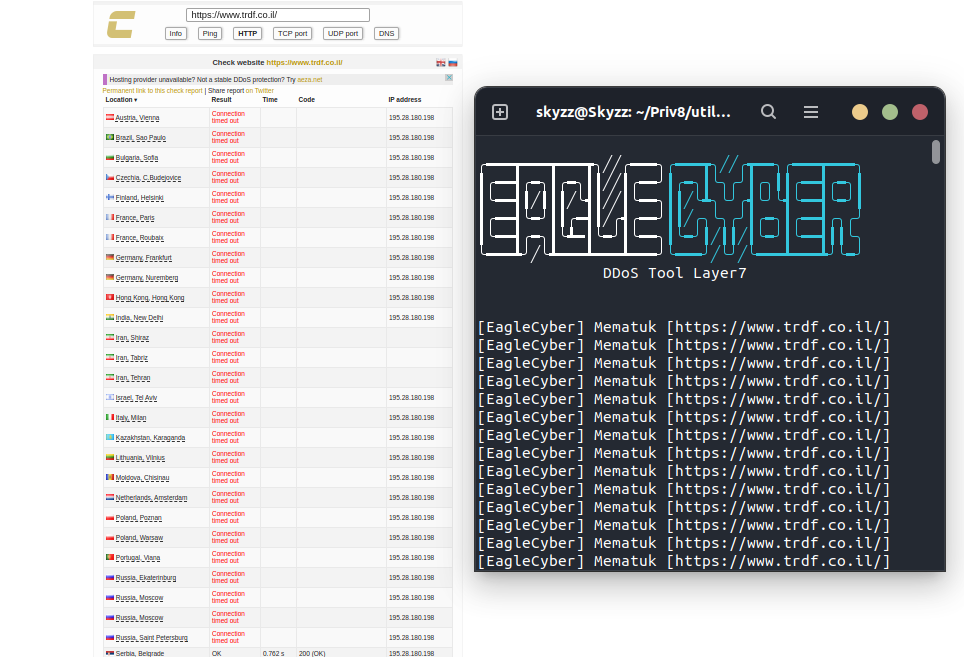The height and width of the screenshot is (657, 964).
Task: Click the Finland, Helsinki location
Action: (140, 198)
